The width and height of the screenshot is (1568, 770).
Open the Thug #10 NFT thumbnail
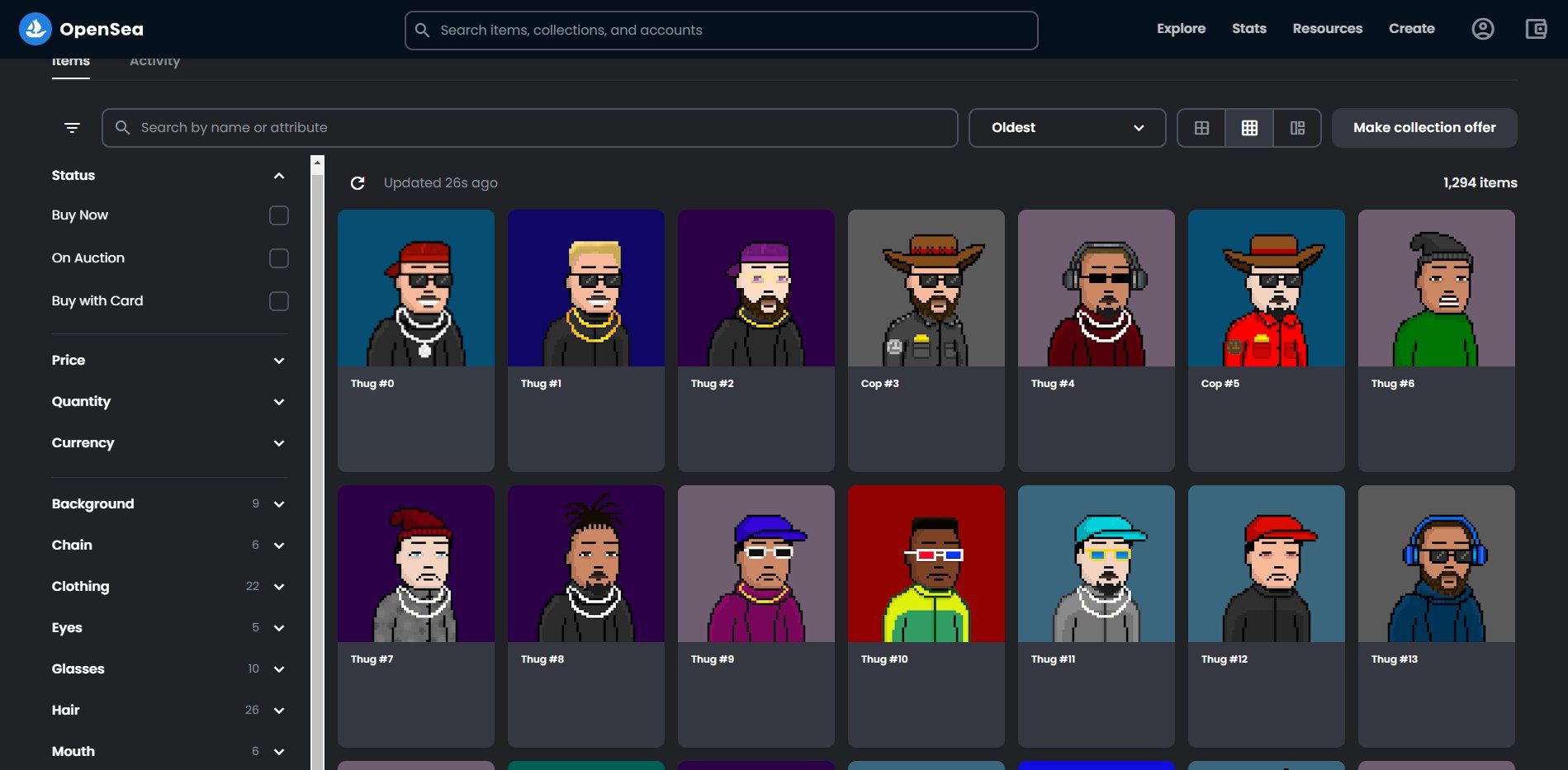coord(926,564)
